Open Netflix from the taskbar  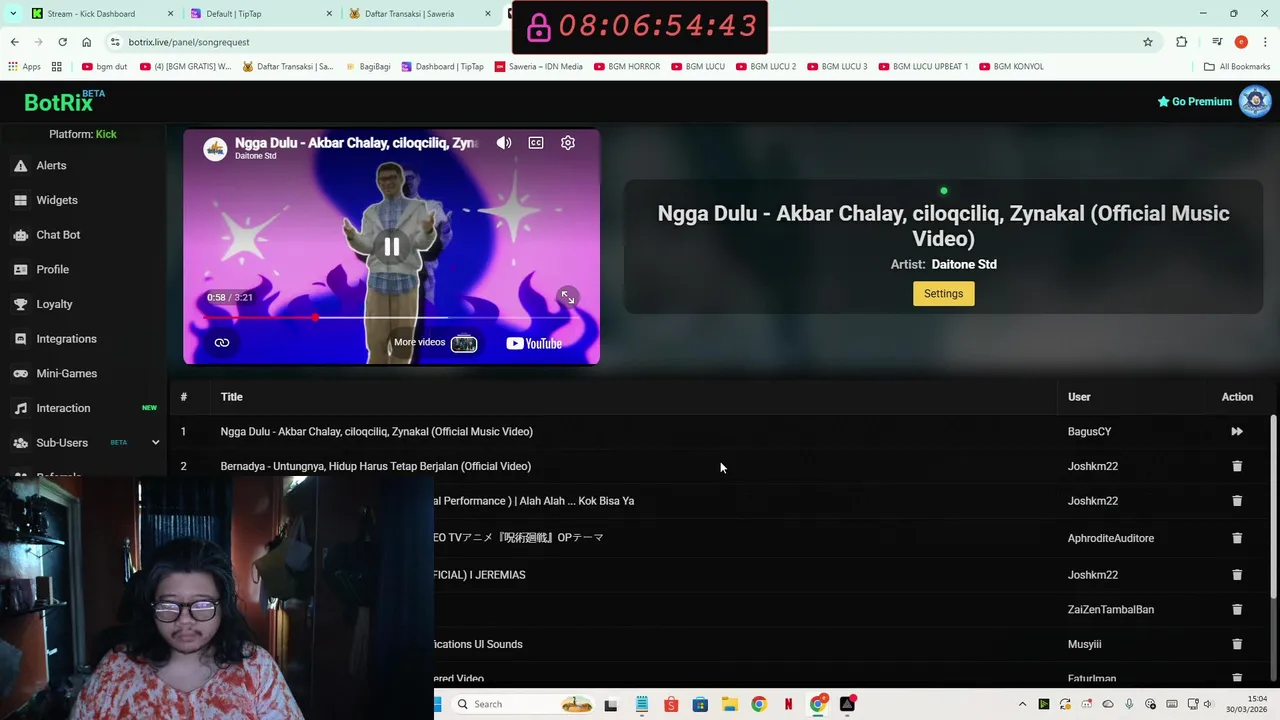(788, 704)
